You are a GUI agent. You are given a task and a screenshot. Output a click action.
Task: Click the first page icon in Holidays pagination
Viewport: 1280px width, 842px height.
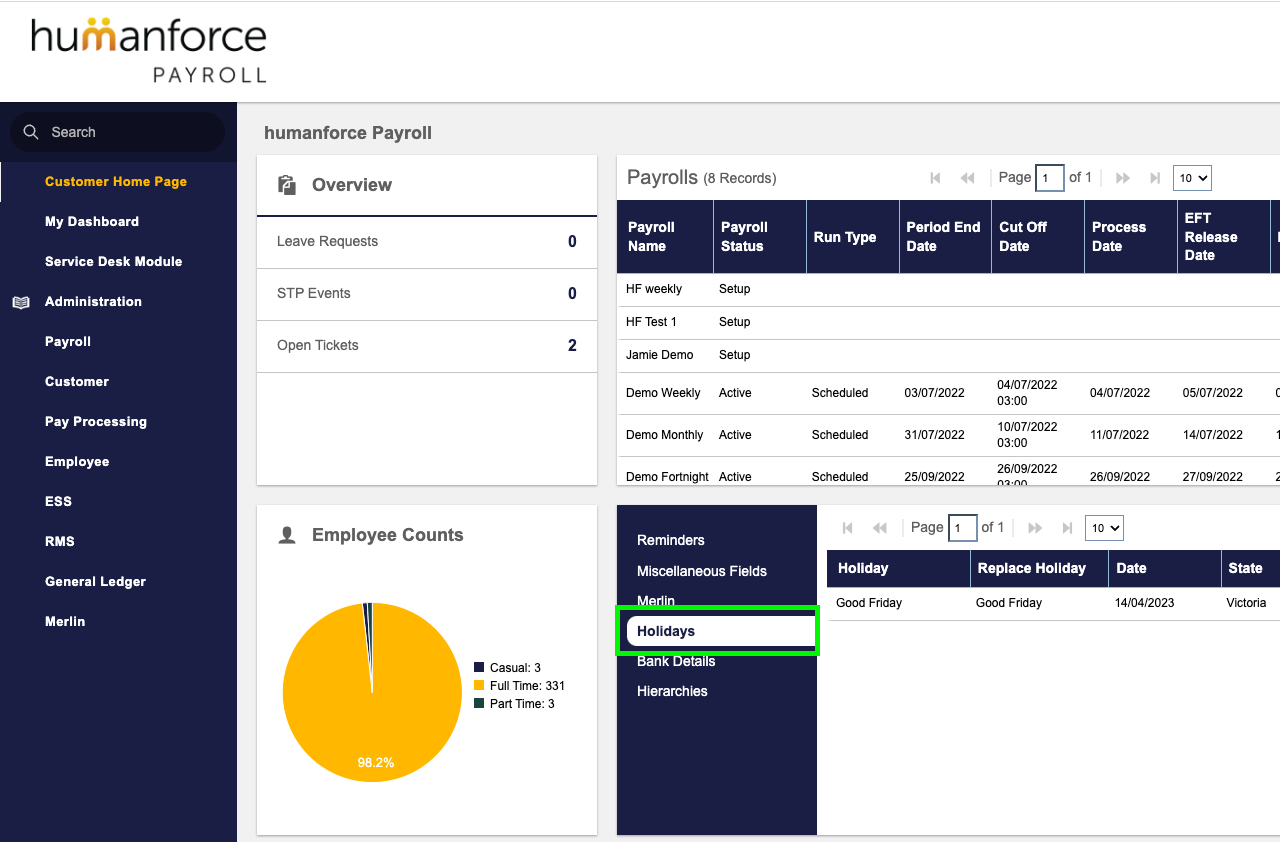click(847, 527)
